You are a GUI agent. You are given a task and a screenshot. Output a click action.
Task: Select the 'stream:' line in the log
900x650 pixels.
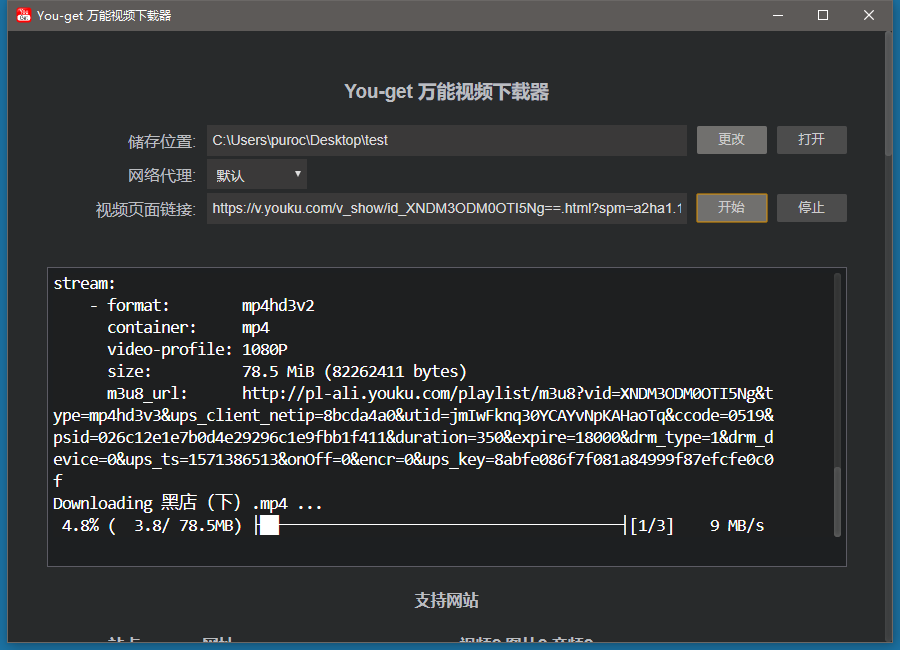[x=84, y=284]
